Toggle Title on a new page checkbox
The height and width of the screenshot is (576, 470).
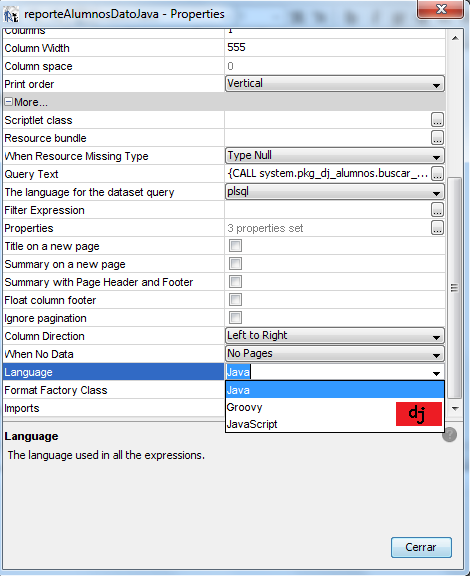[x=235, y=245]
